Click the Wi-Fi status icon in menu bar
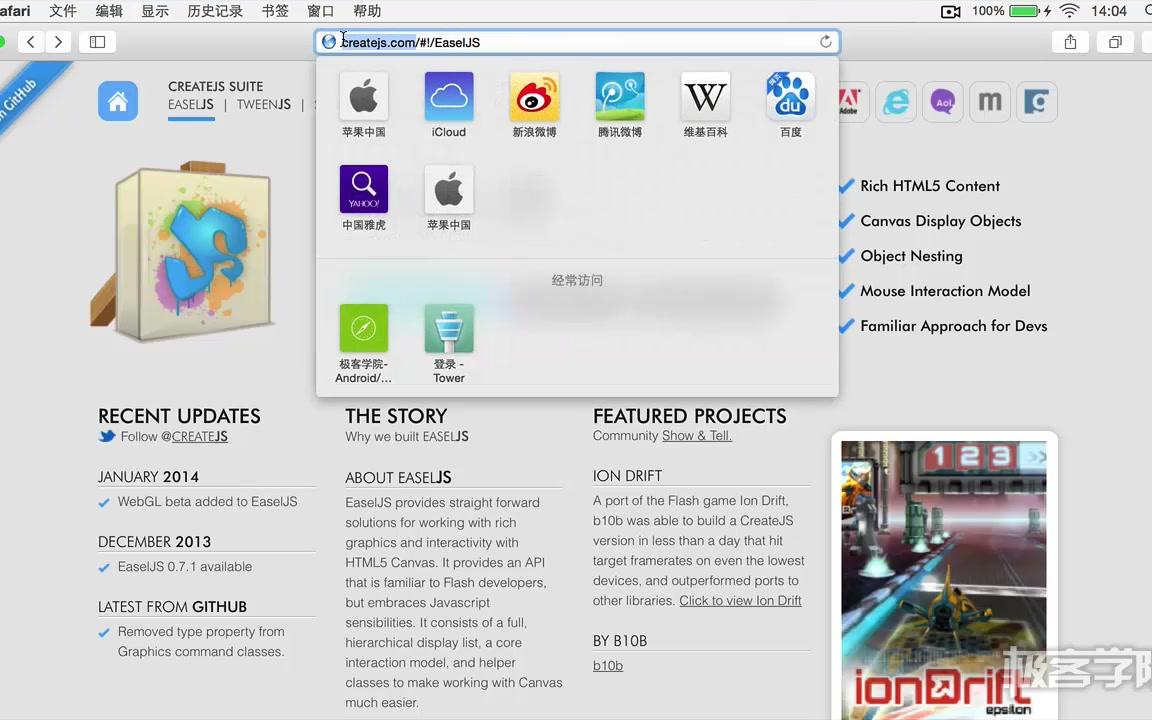Screen dimensions: 1152x720 coord(1070,11)
